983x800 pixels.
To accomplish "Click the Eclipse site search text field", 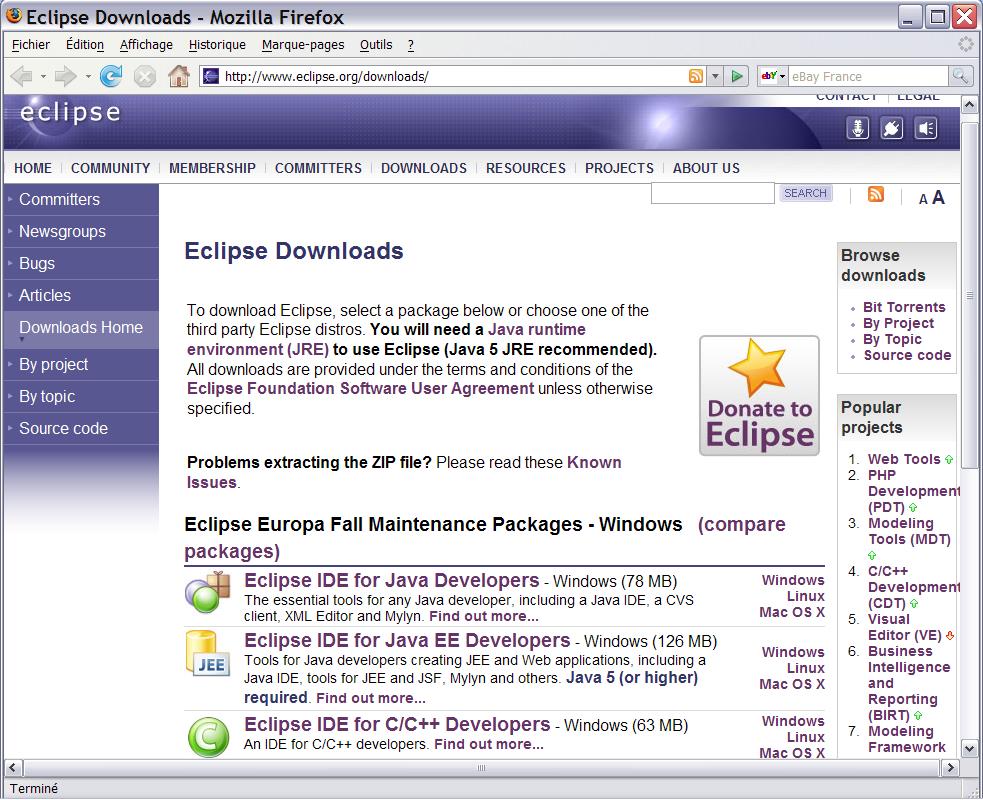I will (x=712, y=193).
